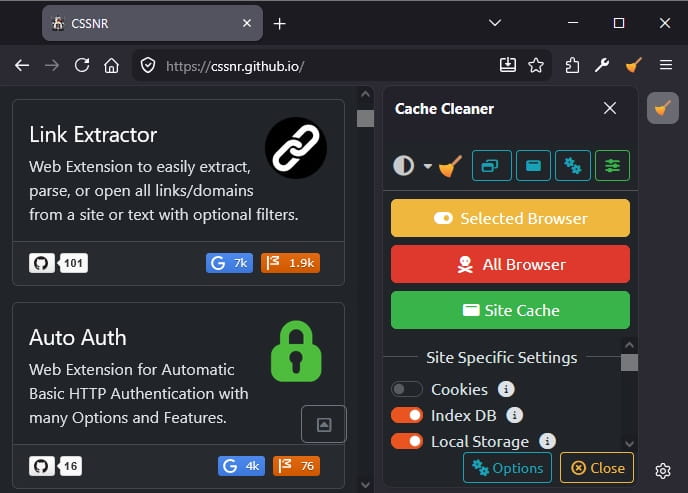Image resolution: width=688 pixels, height=493 pixels.
Task: Click the broom icon in Cache Cleaner panel
Action: click(450, 166)
